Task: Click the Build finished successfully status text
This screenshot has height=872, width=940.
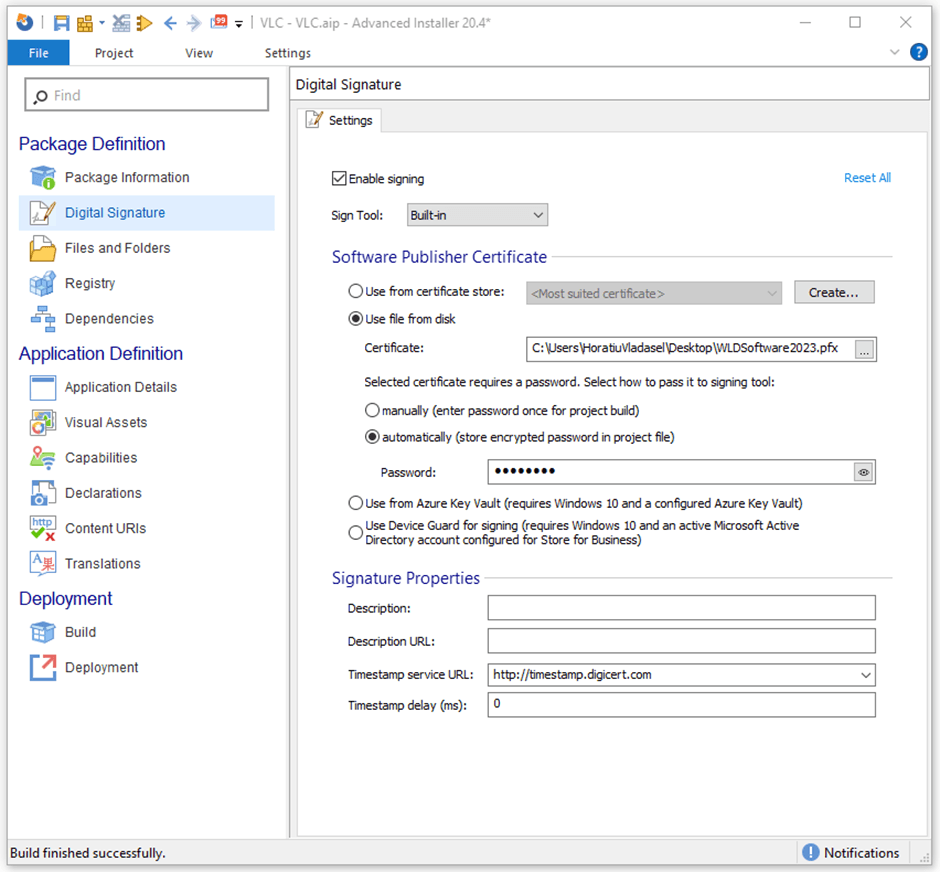Action: [x=88, y=853]
